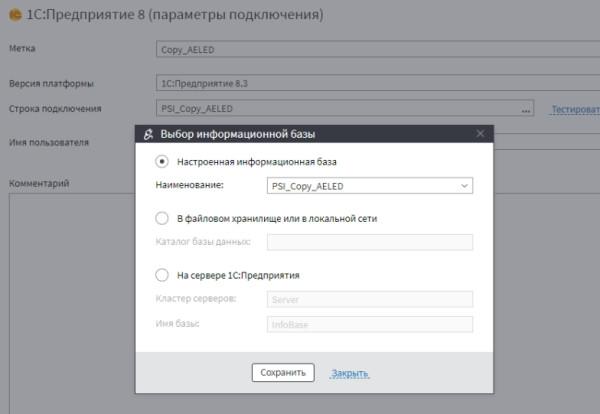Viewport: 600px width, 414px height.
Task: Click the Версия платформы field
Action: pyautogui.click(x=378, y=83)
